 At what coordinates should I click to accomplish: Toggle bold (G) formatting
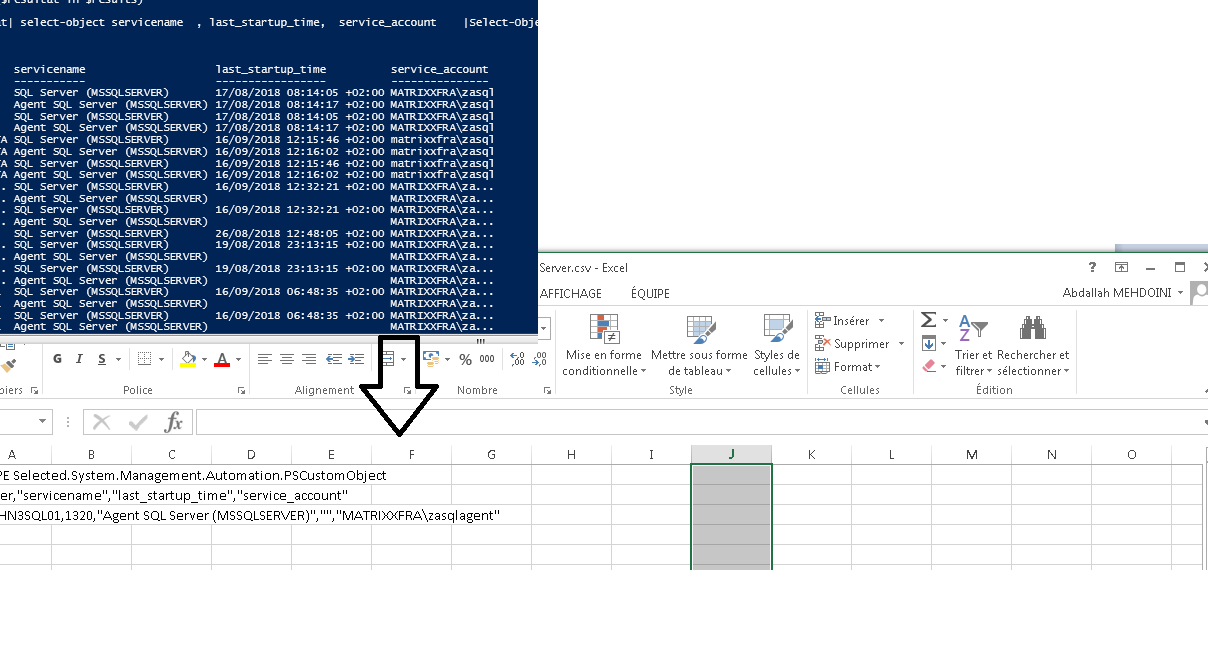point(57,360)
